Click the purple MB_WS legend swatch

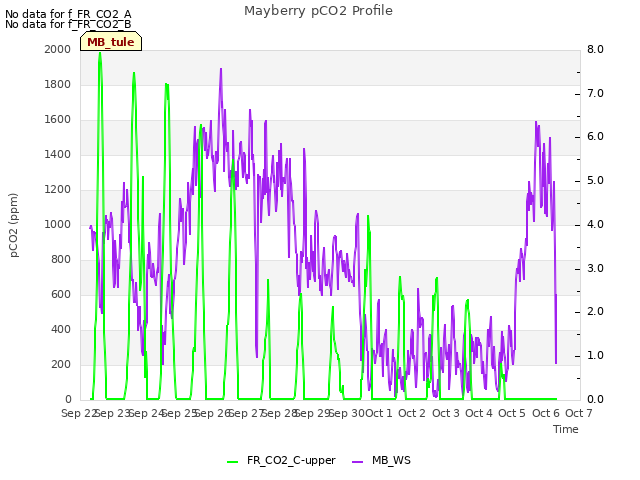[x=357, y=461]
